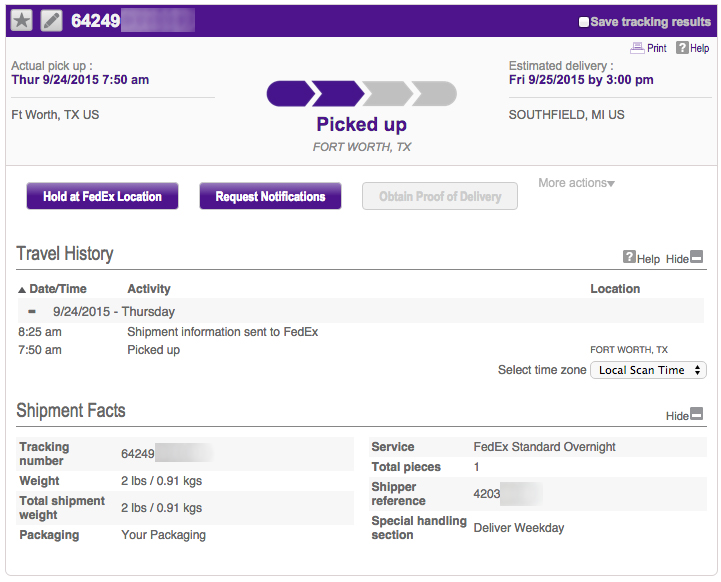
Task: Open Local Scan Time zone dropdown
Action: click(648, 370)
